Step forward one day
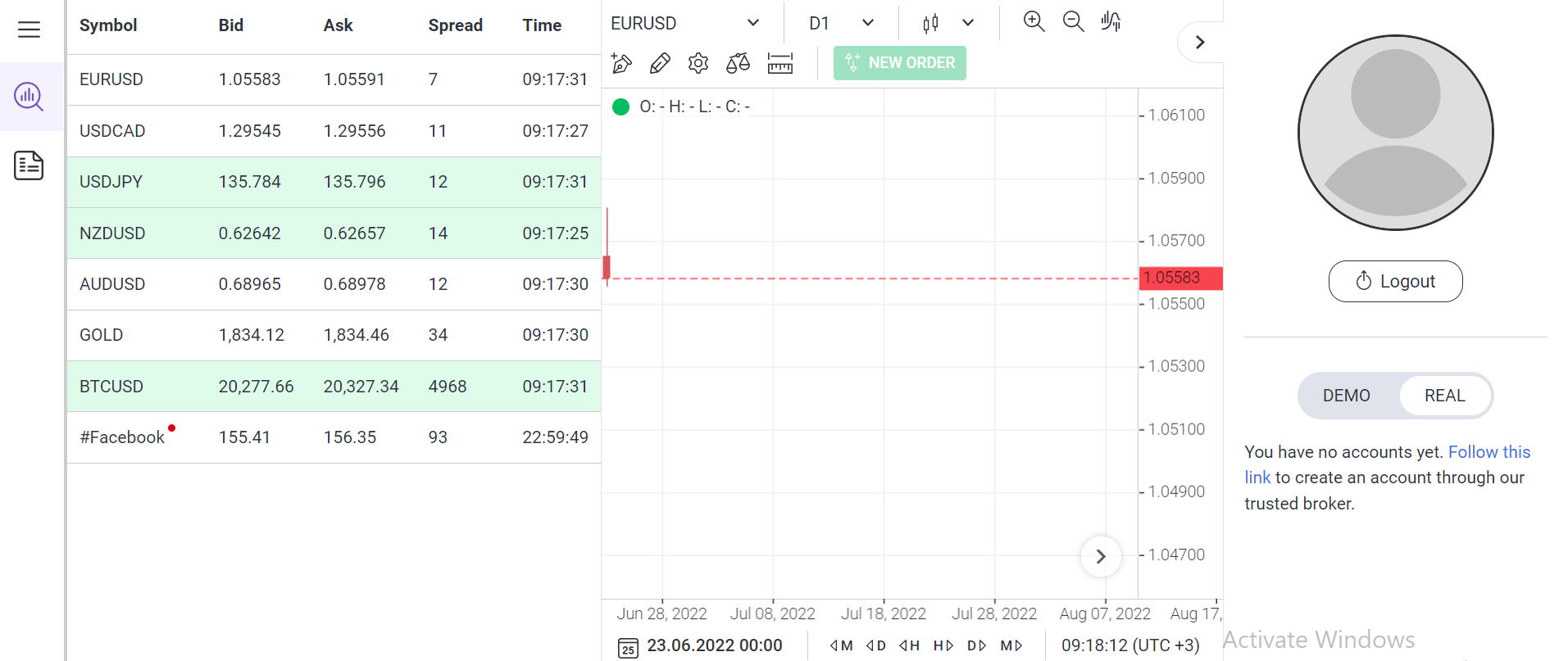 click(x=976, y=645)
